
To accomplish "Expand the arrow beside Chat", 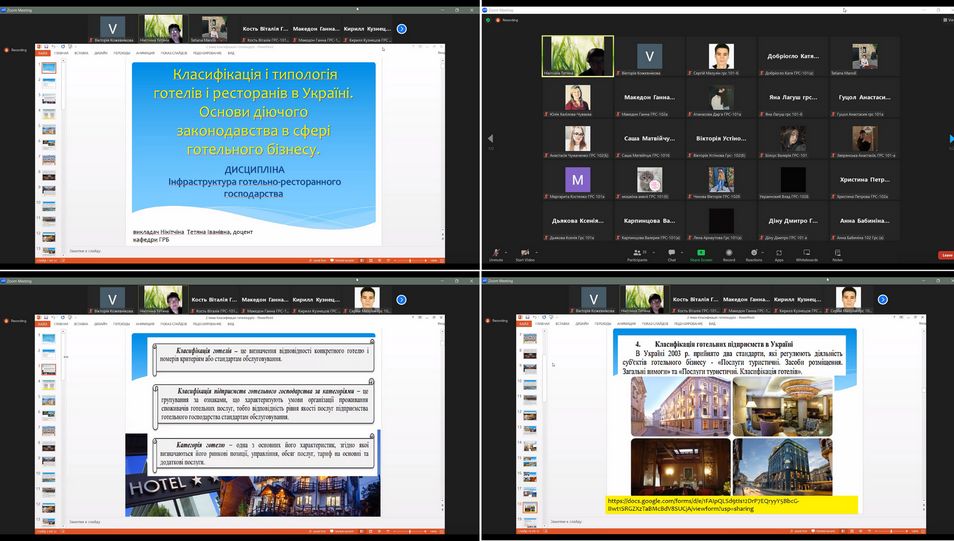I will point(680,252).
